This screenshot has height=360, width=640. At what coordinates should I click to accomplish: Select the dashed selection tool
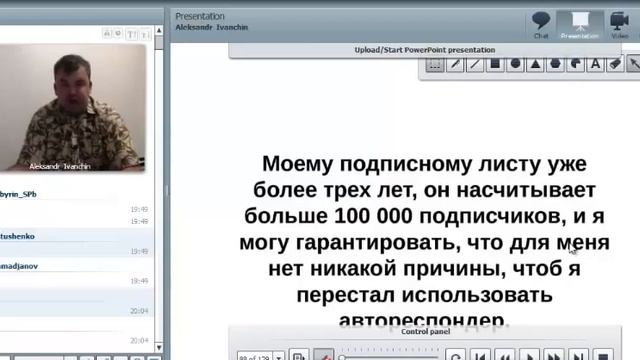tap(435, 64)
